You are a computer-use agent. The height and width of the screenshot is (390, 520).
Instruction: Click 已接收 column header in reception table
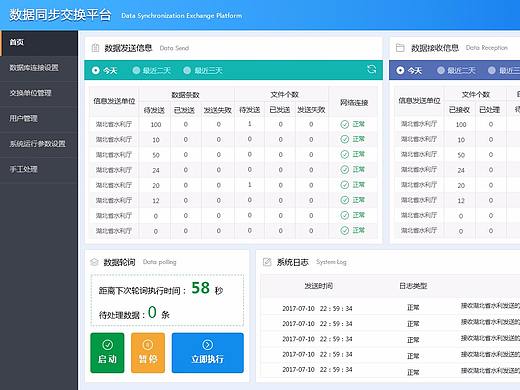click(459, 110)
